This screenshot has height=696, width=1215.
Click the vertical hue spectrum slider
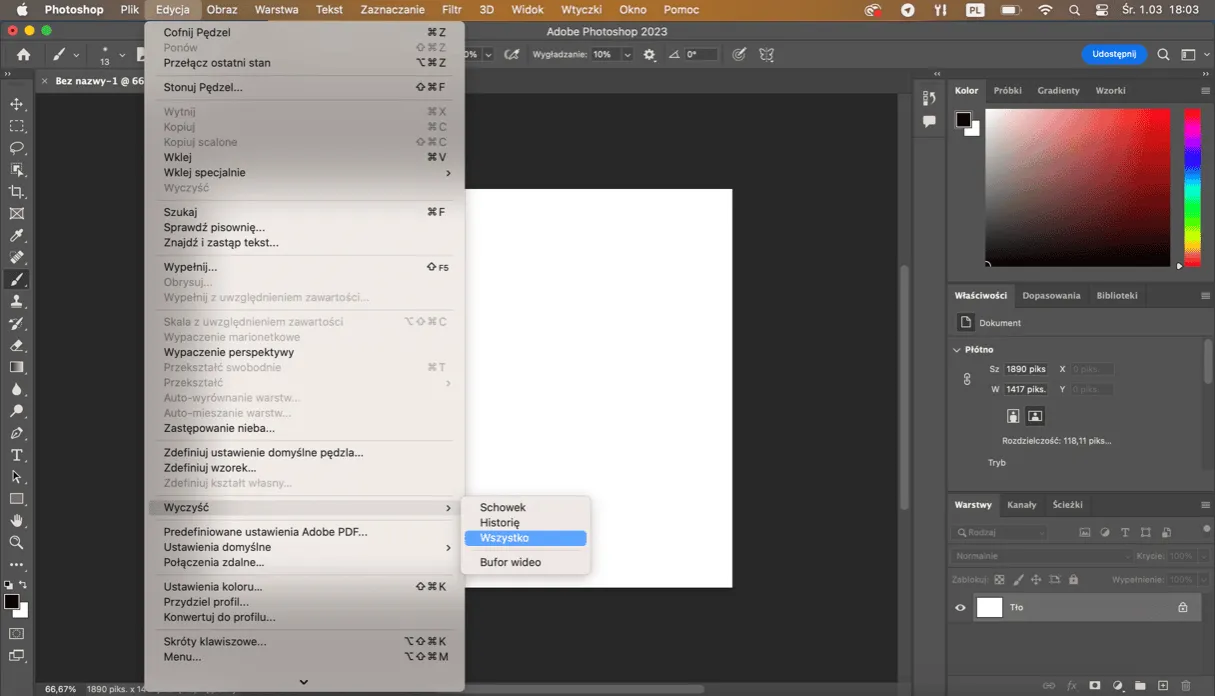click(1192, 185)
